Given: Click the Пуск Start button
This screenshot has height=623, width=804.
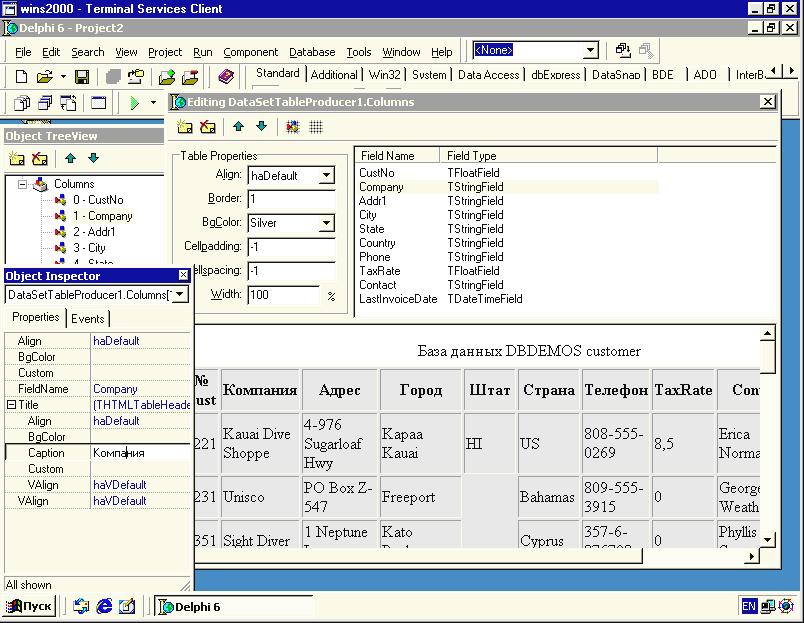Looking at the screenshot, I should 30,606.
